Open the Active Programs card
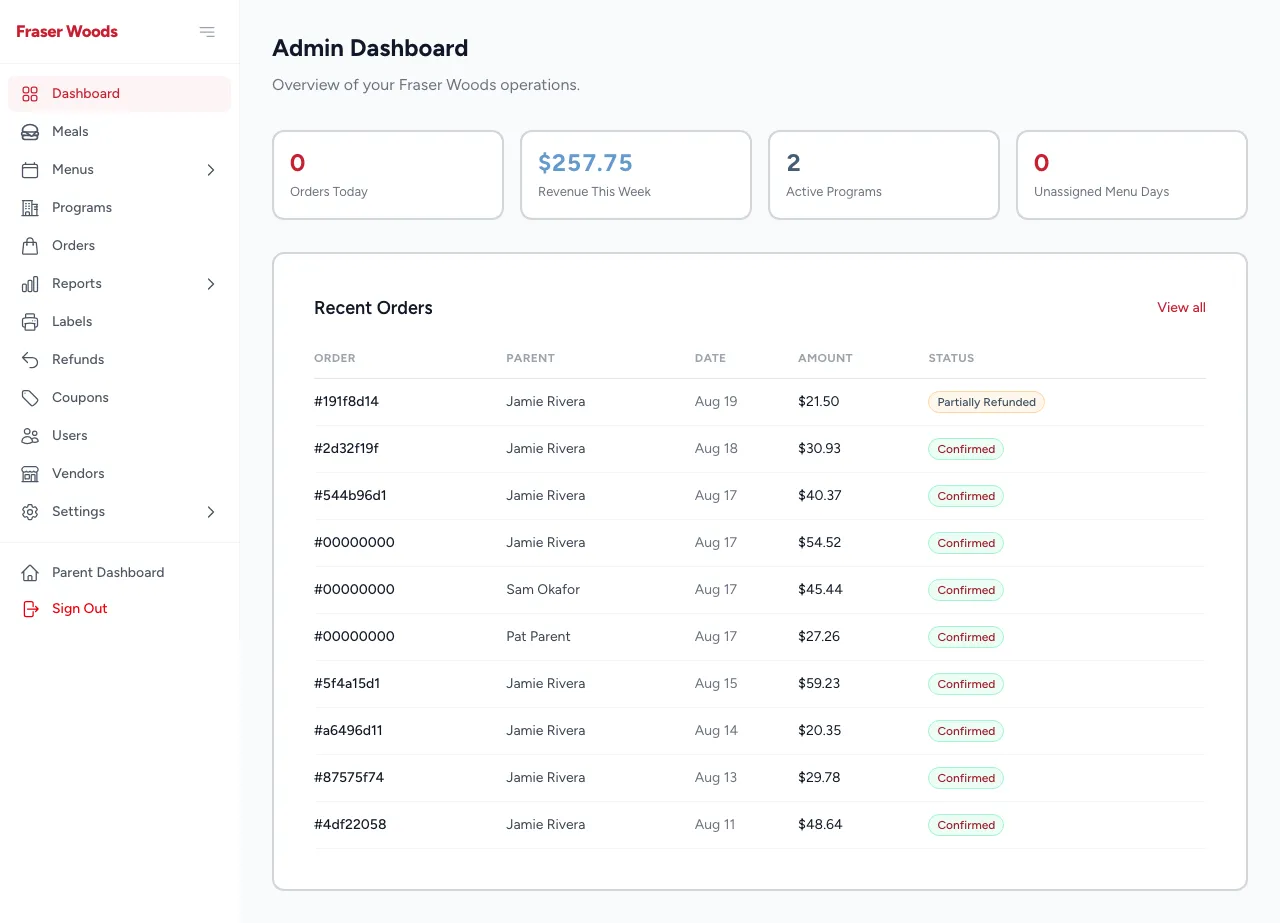1280x923 pixels. (884, 175)
